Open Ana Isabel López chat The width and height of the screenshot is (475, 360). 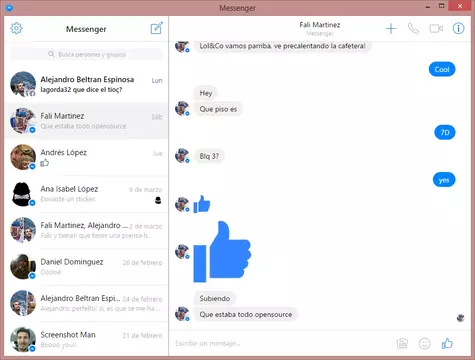coord(86,194)
